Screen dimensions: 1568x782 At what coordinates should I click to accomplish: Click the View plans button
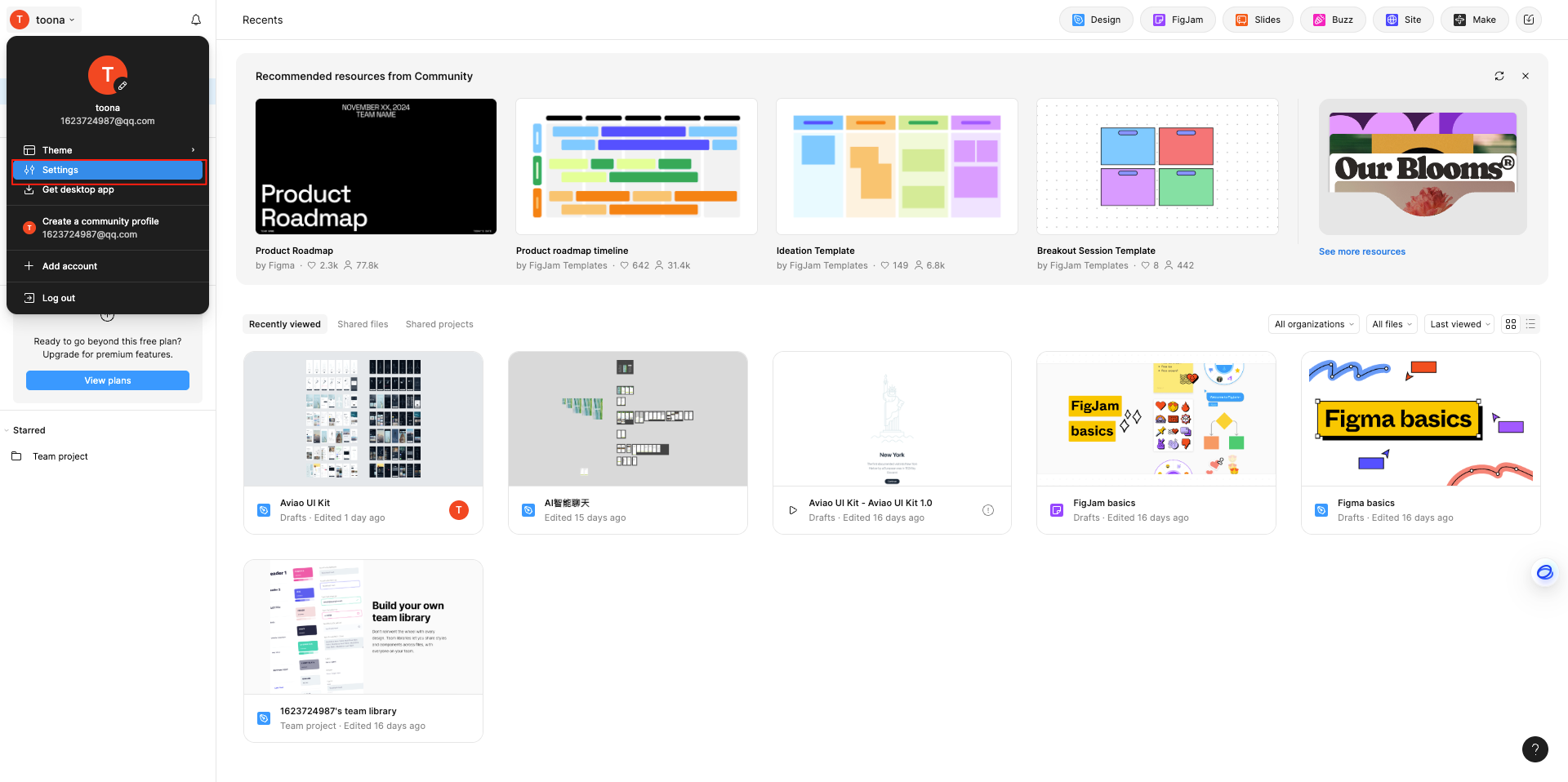click(x=108, y=380)
